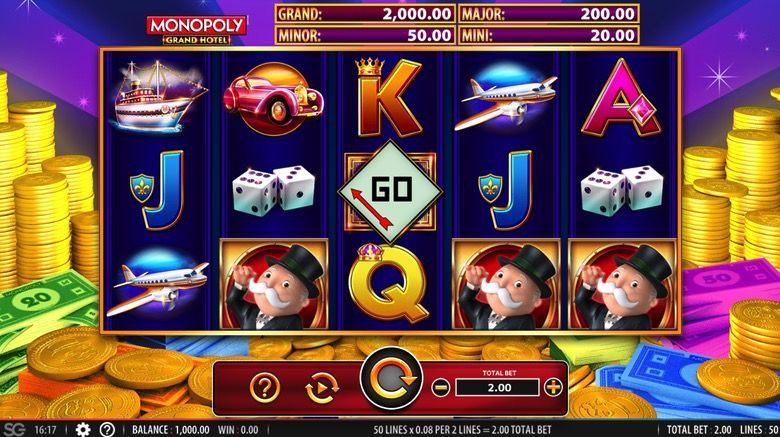Select the GO diamond symbol on the reels
780x437 pixels.
point(390,192)
